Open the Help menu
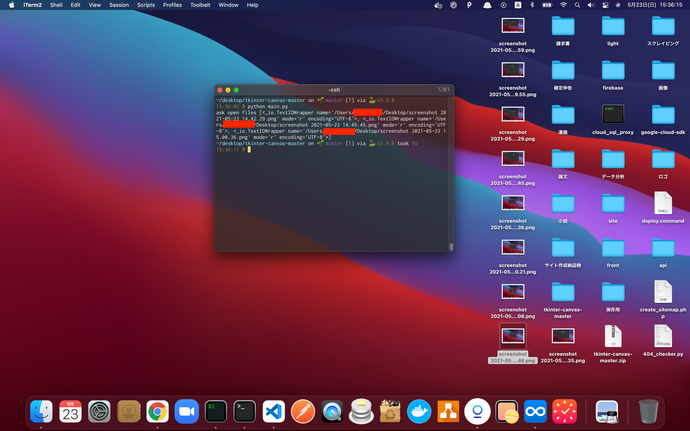The image size is (690, 431). 252,5
